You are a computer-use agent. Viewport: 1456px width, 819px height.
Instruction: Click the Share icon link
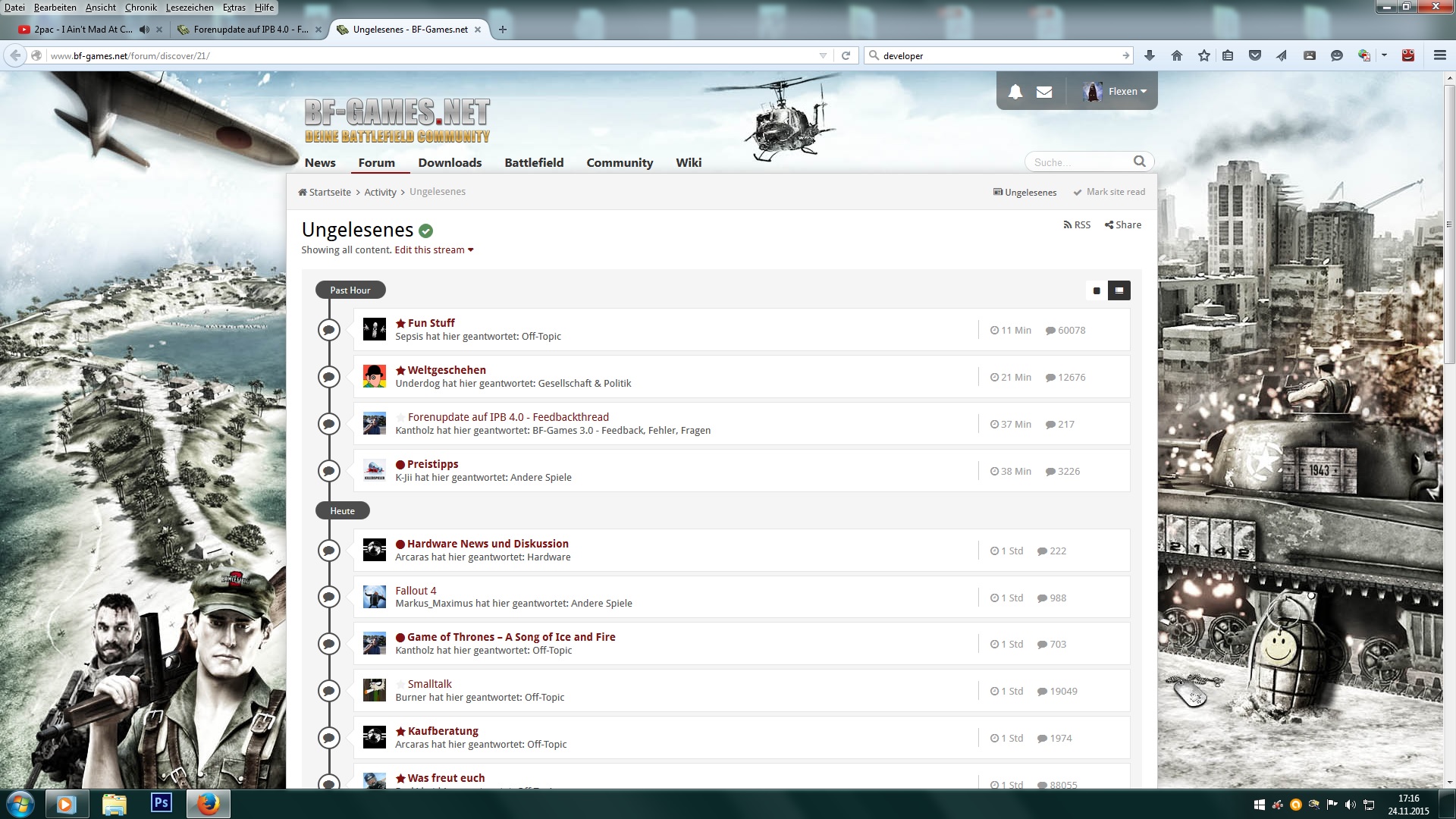click(1123, 224)
